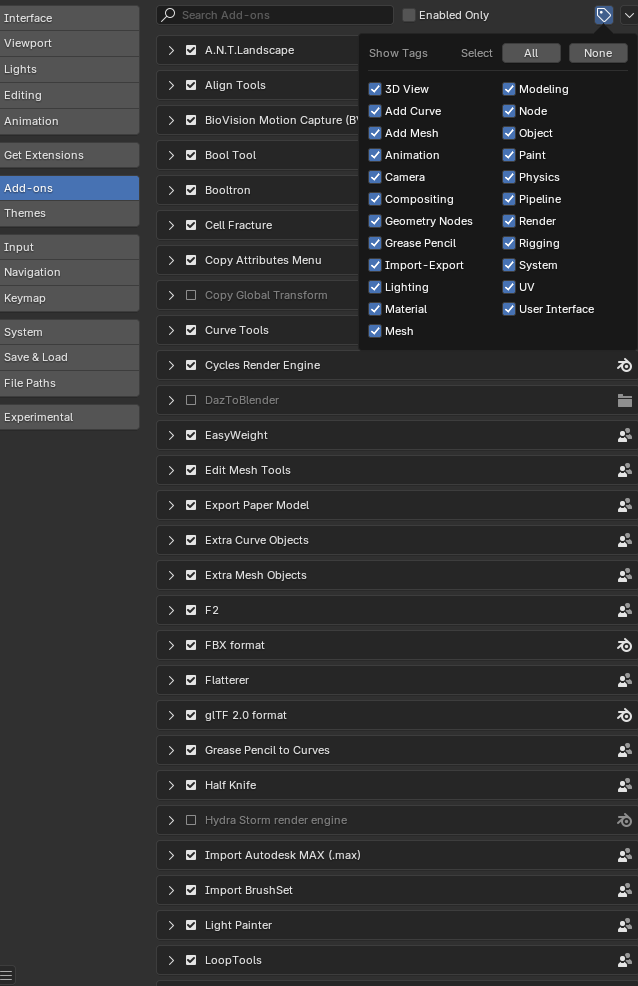Open the hamburger menu at bottom left
The image size is (638, 986).
point(6,976)
